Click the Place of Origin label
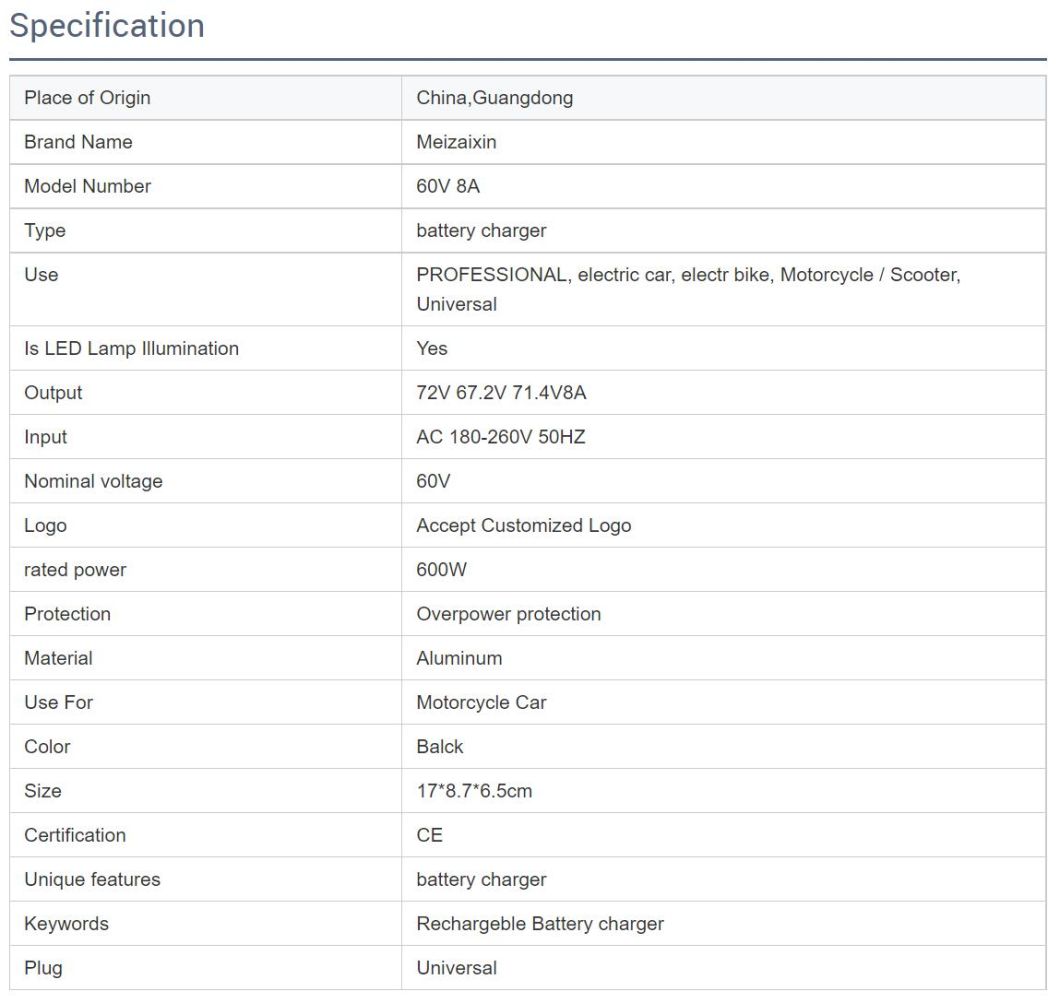 87,98
